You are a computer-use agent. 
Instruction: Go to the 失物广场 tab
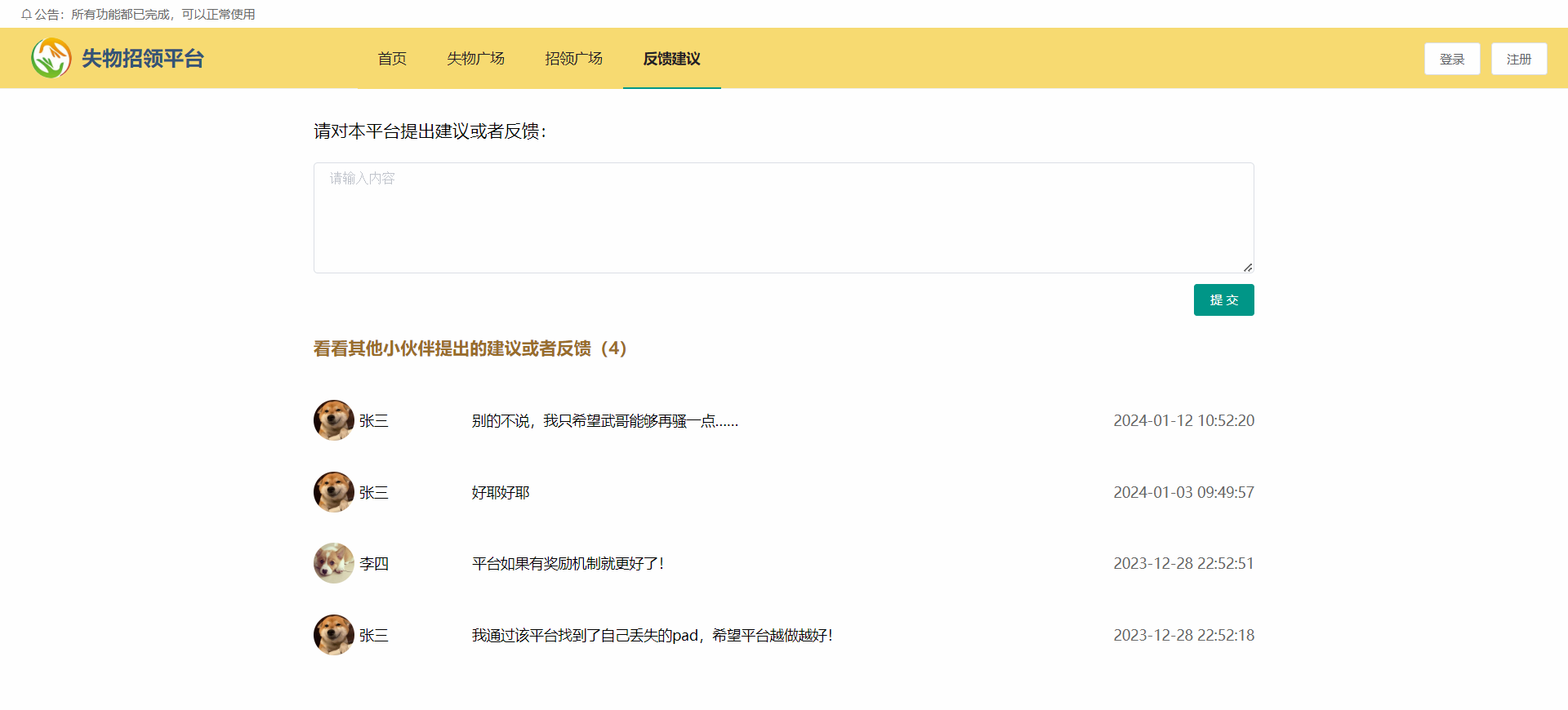pyautogui.click(x=475, y=59)
